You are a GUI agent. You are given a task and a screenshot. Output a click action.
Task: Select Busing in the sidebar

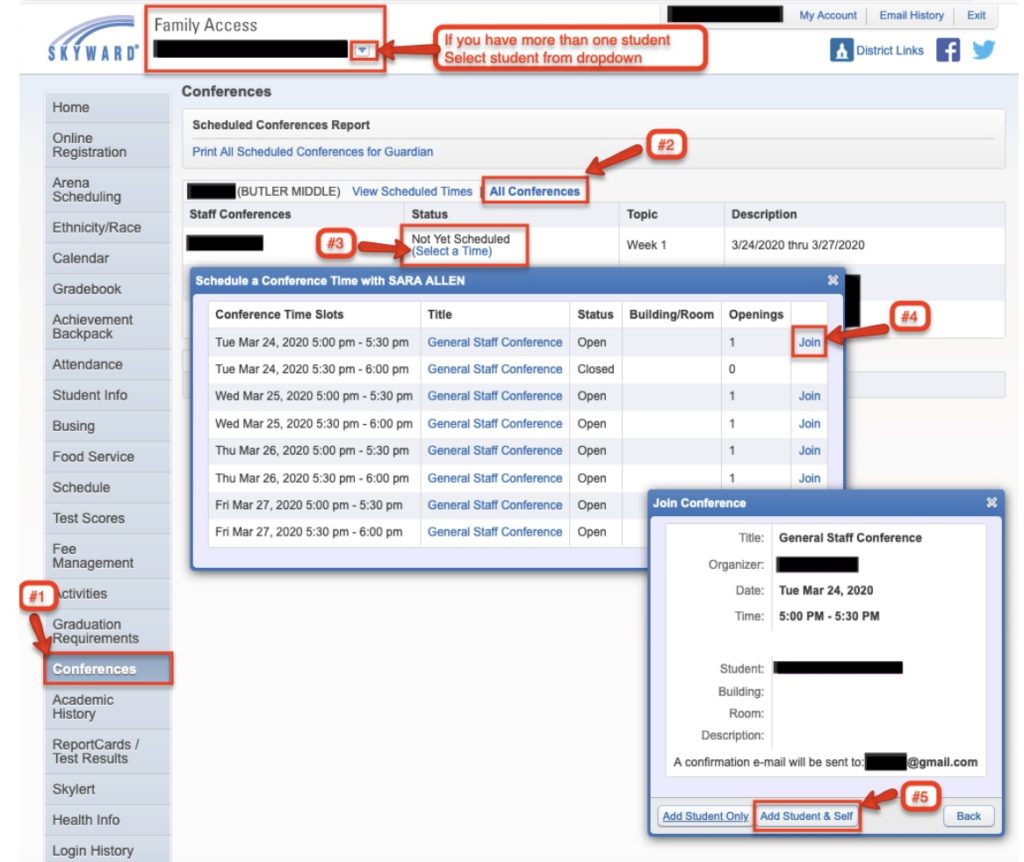coord(107,426)
